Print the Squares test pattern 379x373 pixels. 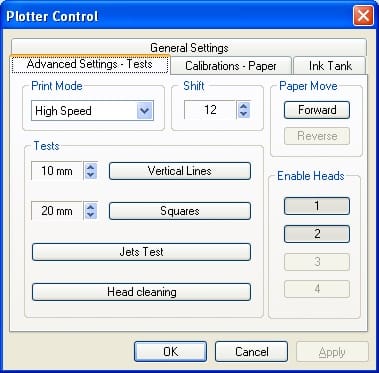tap(180, 211)
